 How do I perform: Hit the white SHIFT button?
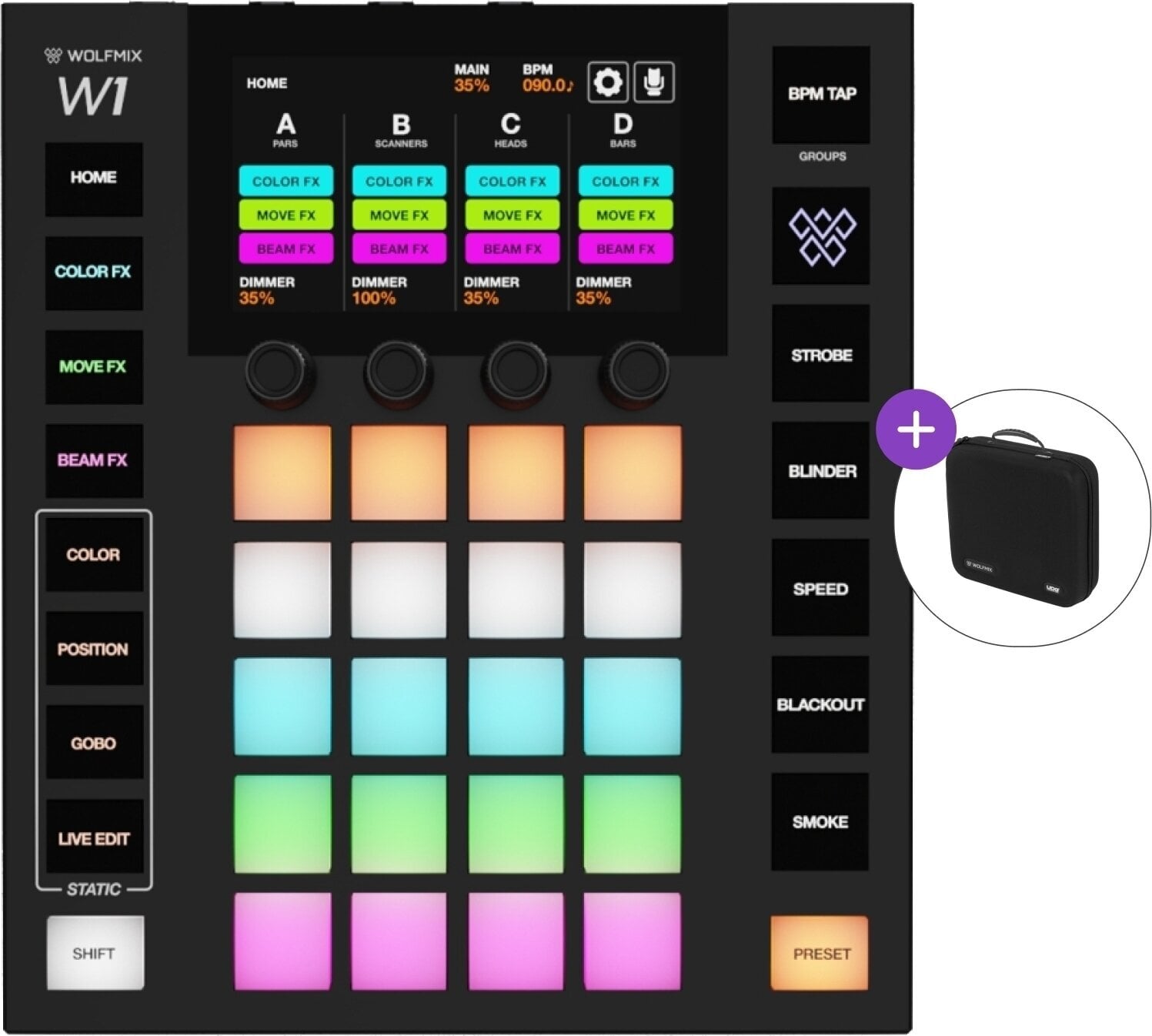[95, 953]
